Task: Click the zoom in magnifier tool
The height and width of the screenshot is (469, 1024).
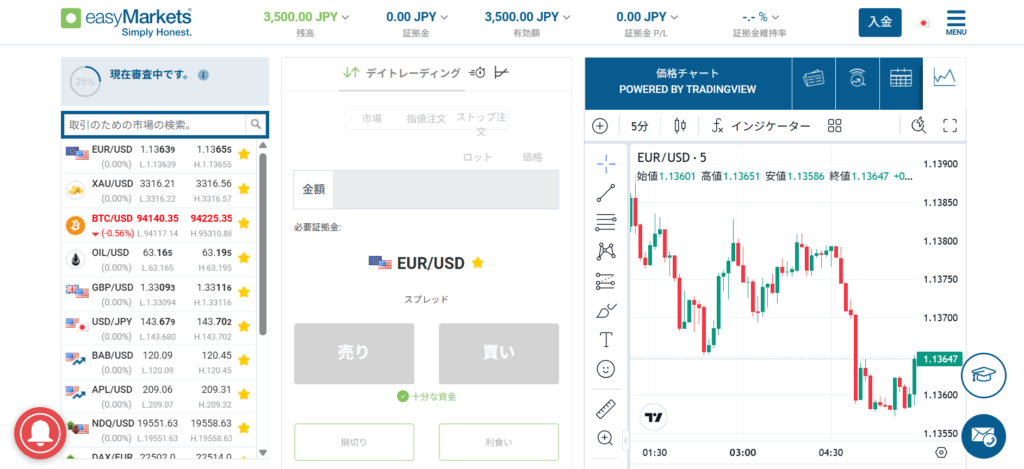Action: pos(605,437)
